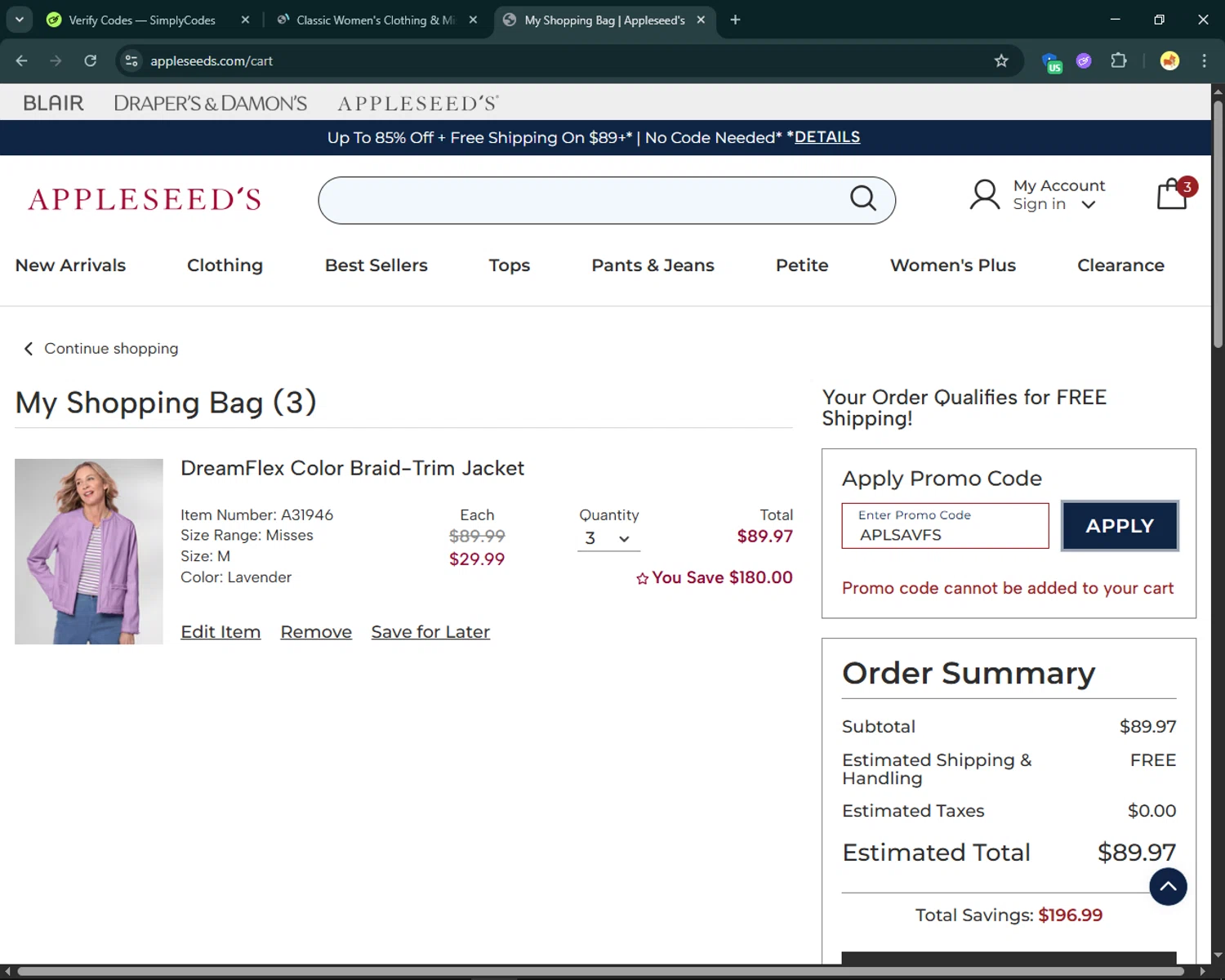Click the browser back arrow

point(22,60)
